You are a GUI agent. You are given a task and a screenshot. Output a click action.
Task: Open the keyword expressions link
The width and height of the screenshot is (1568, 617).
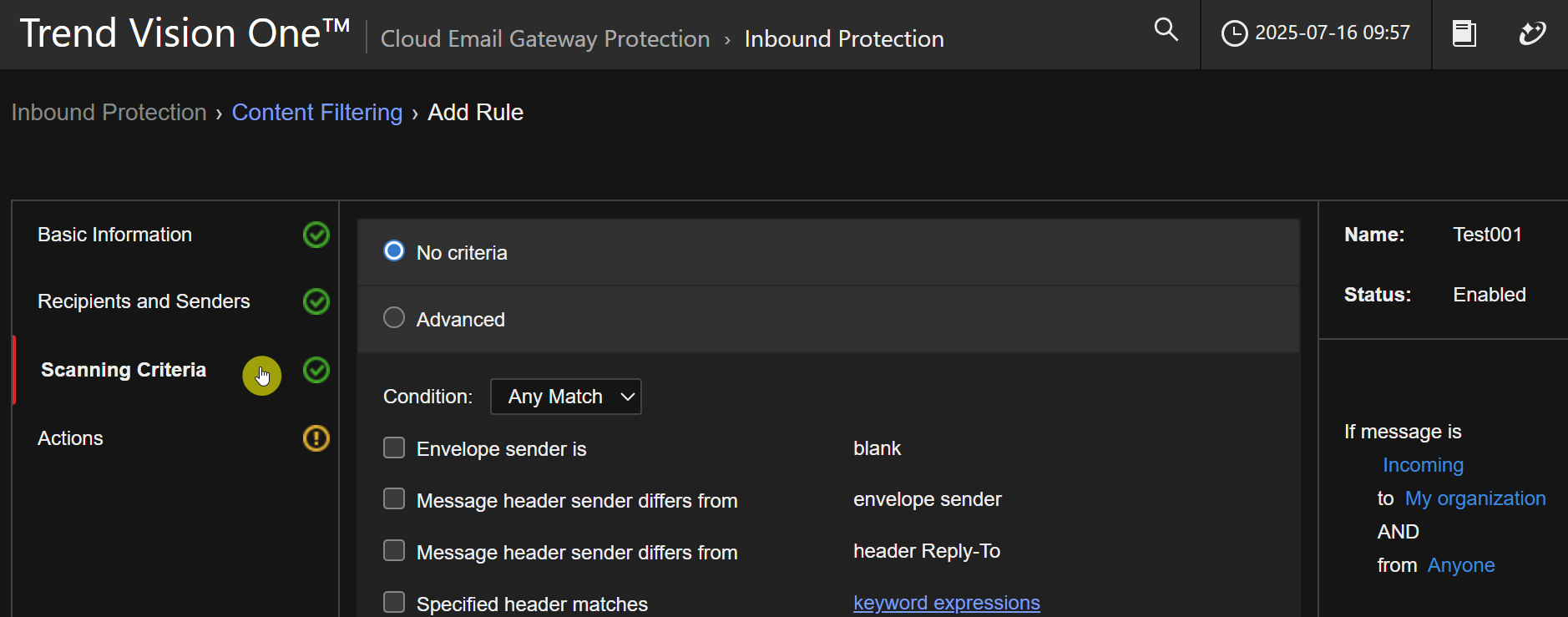[x=946, y=603]
